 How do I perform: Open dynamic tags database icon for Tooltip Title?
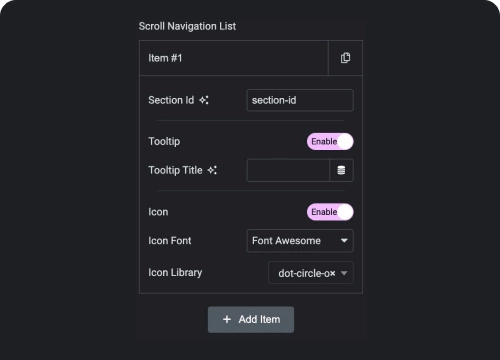[341, 170]
